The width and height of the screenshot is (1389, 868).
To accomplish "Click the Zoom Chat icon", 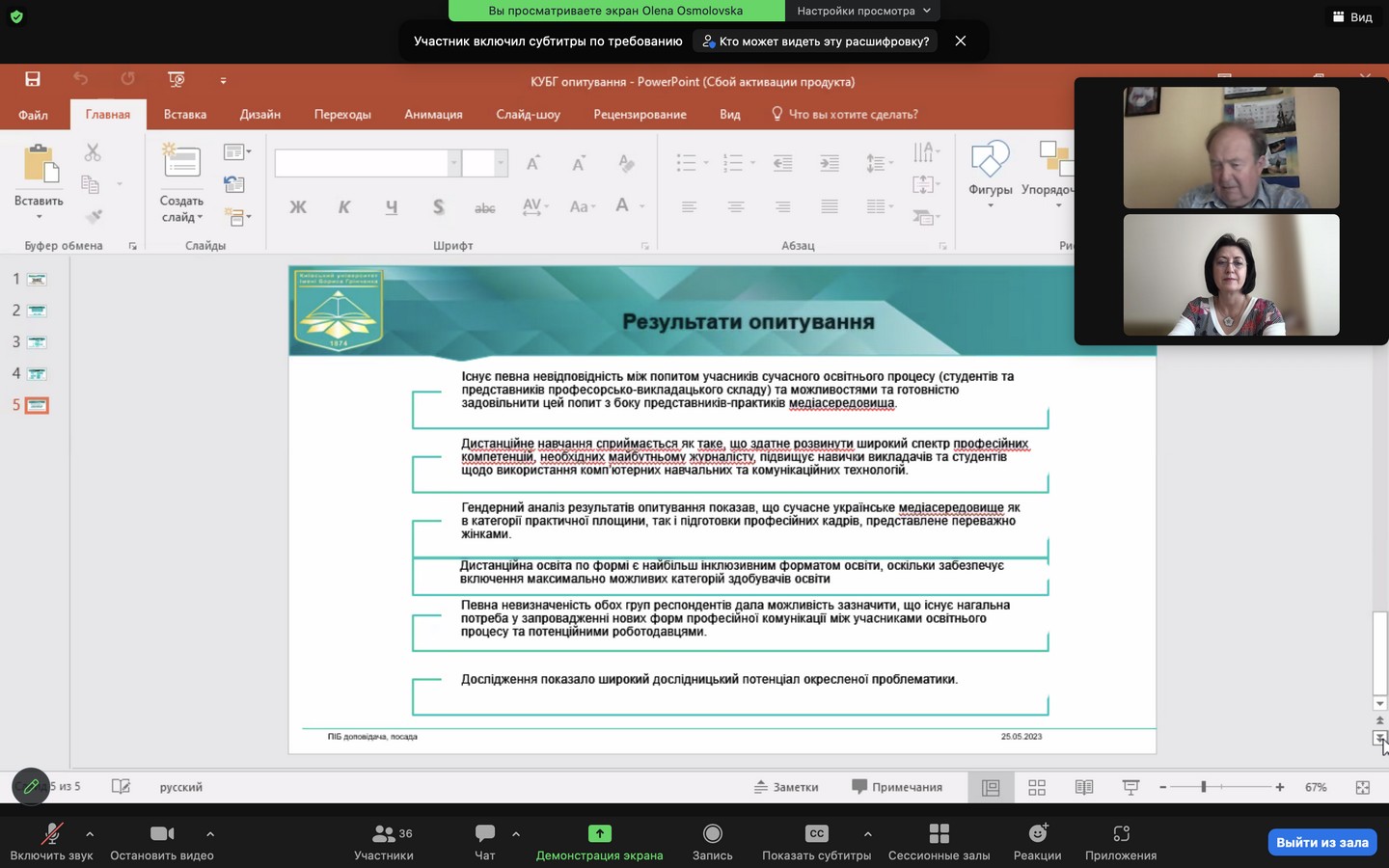I will coord(484,834).
